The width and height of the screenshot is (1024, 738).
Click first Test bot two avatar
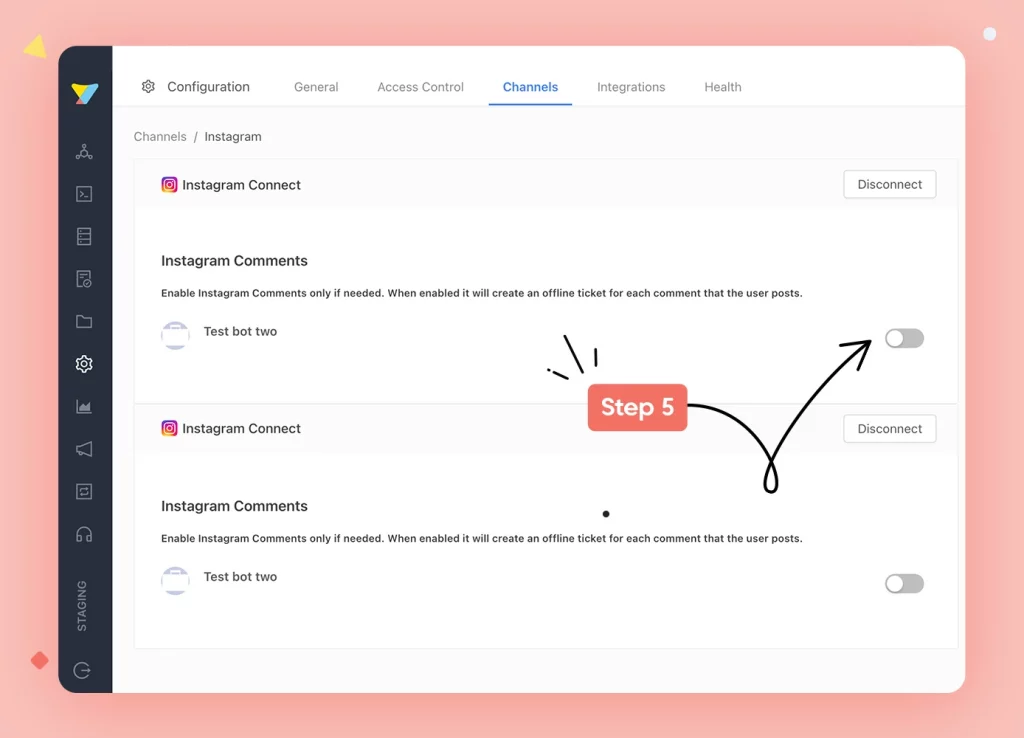click(x=175, y=335)
